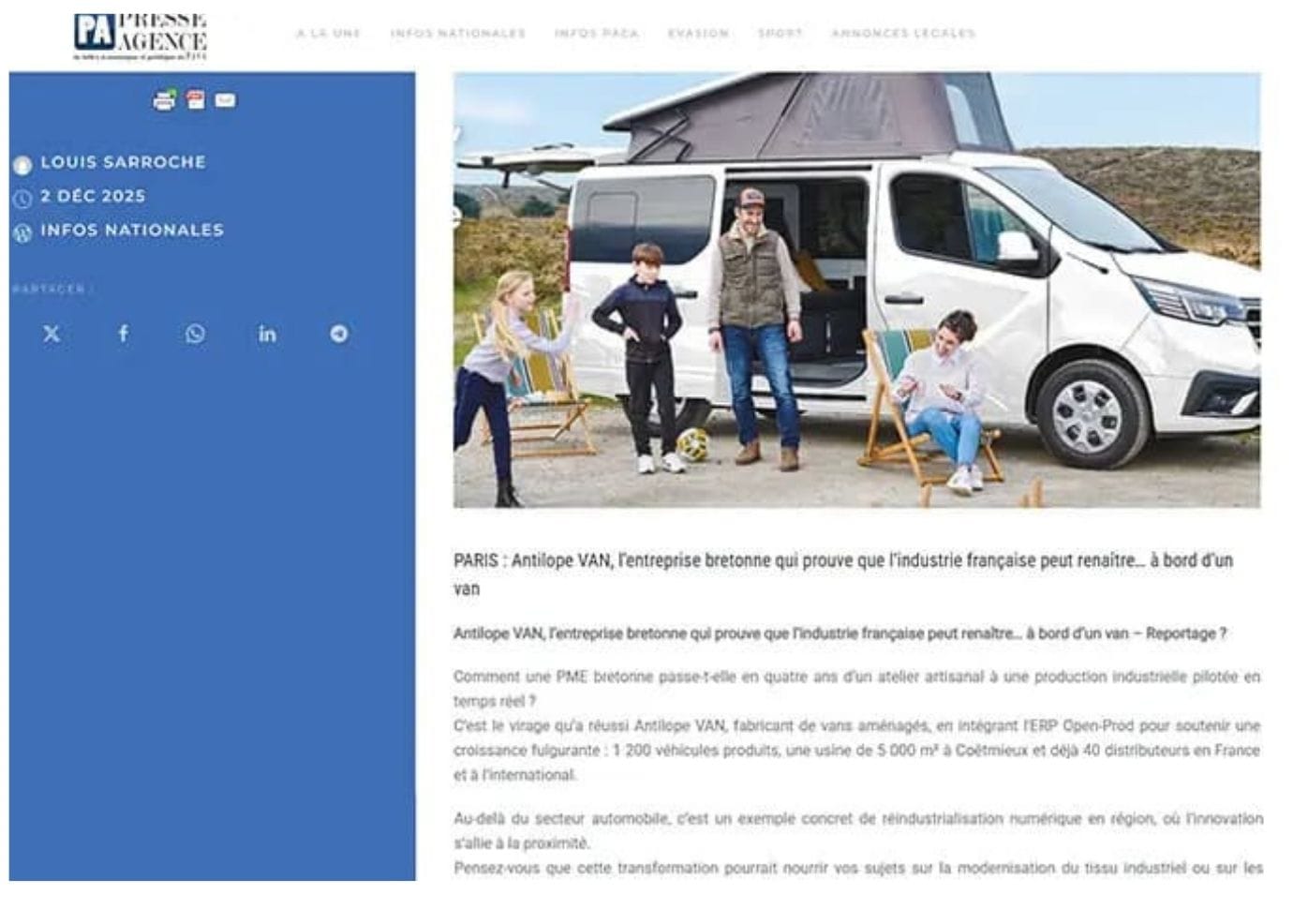Click the category icon beside Infos Nationales

tap(22, 232)
